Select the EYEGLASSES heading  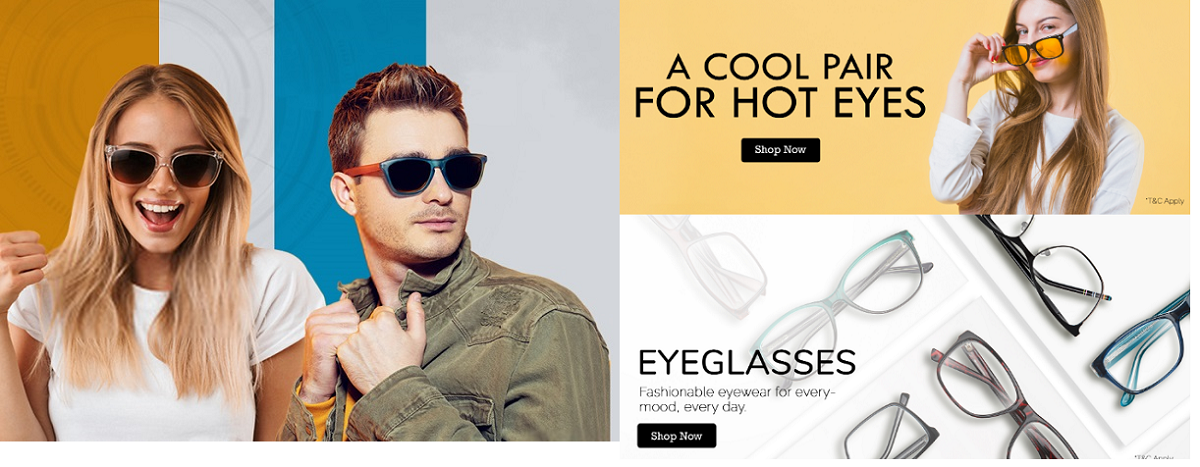(747, 362)
